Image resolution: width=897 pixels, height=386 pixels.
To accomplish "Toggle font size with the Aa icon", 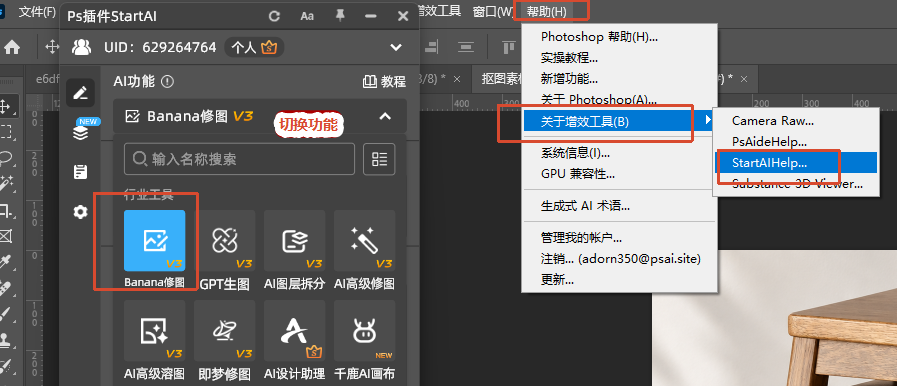I will click(x=307, y=16).
